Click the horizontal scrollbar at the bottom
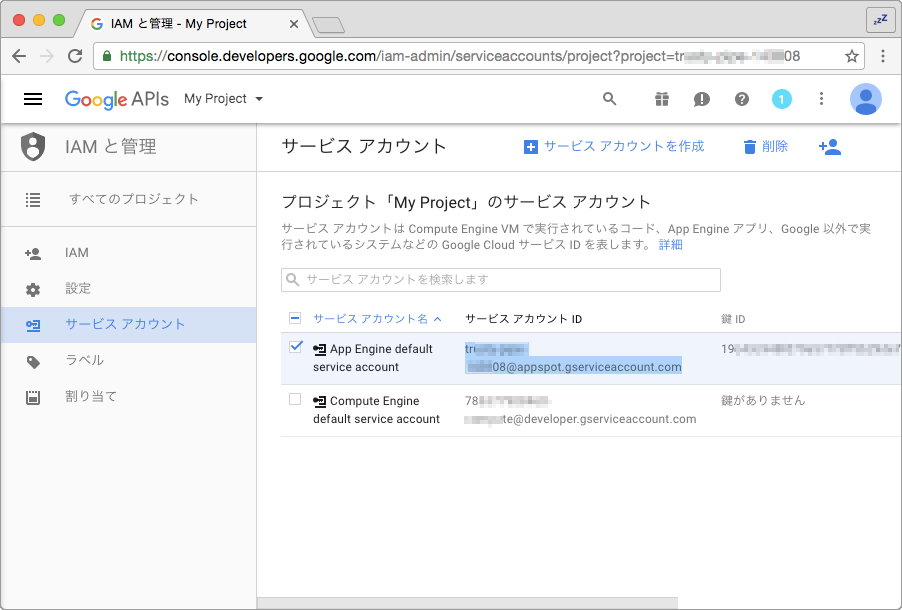This screenshot has width=902, height=610. coord(467,603)
